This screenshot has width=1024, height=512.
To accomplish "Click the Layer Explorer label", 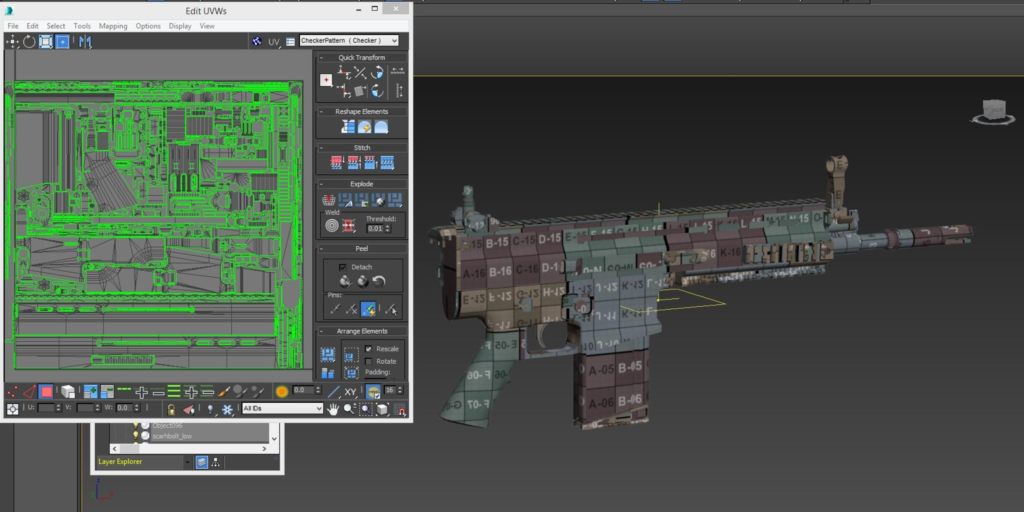I will [x=120, y=462].
